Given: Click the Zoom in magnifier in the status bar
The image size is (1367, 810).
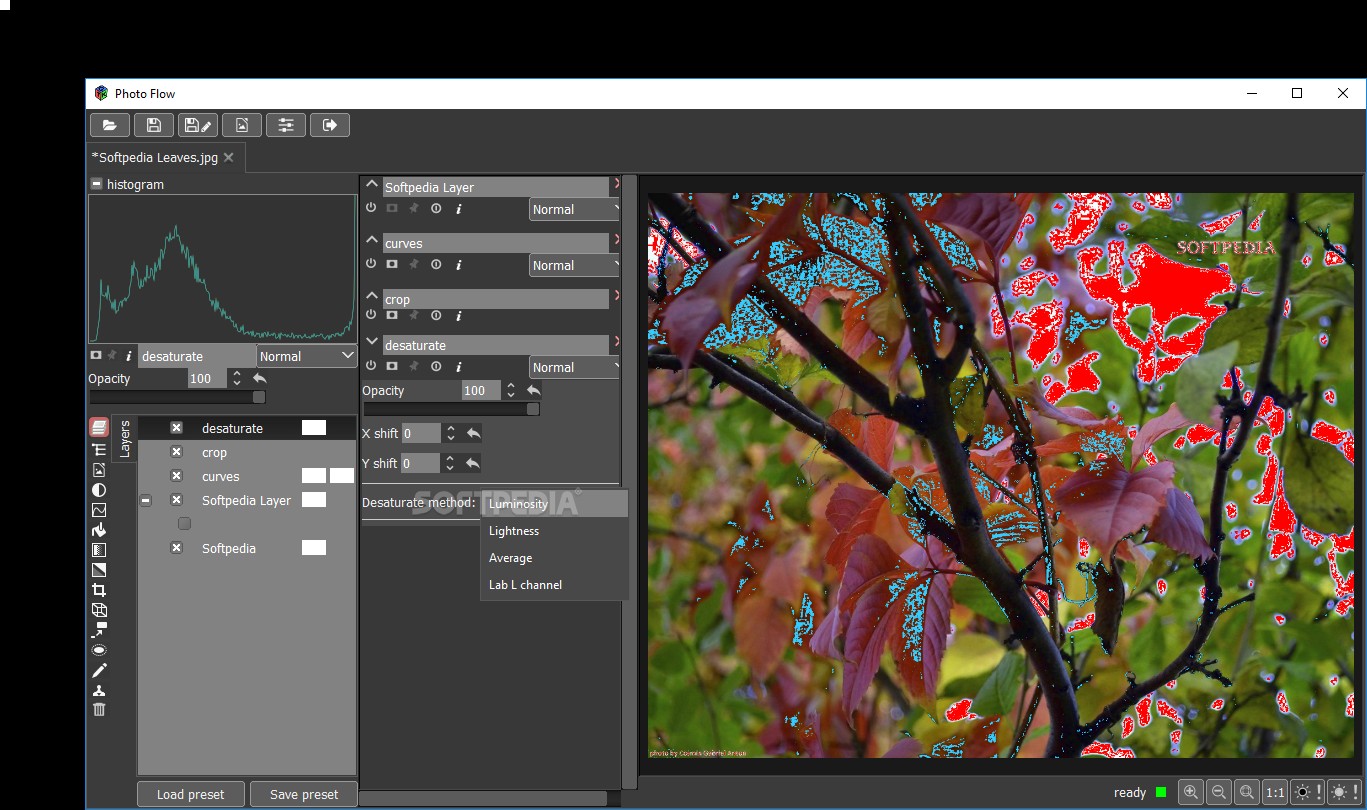Looking at the screenshot, I should 1191,792.
